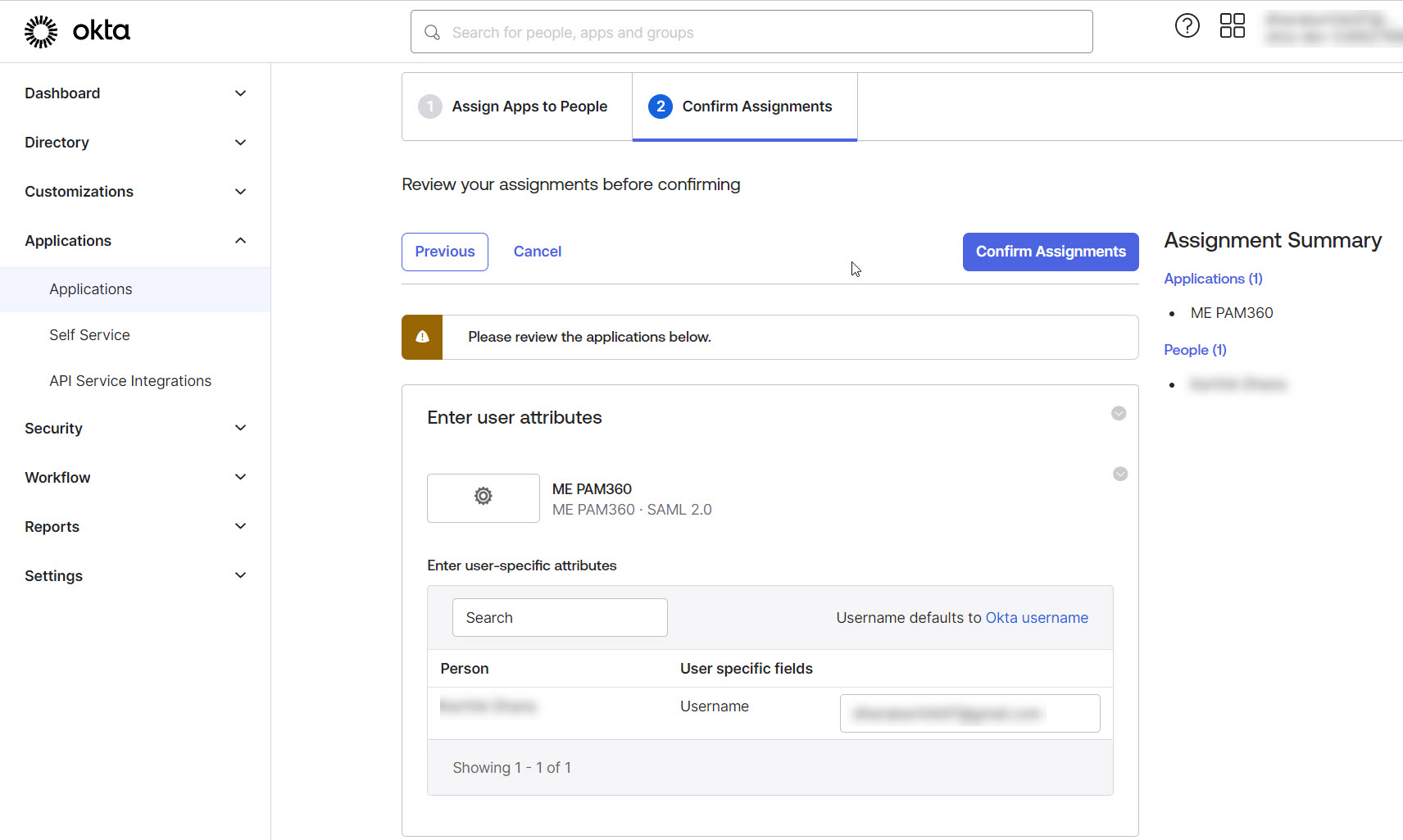Viewport: 1403px width, 840px height.
Task: Click the warning alert icon
Action: (x=422, y=337)
